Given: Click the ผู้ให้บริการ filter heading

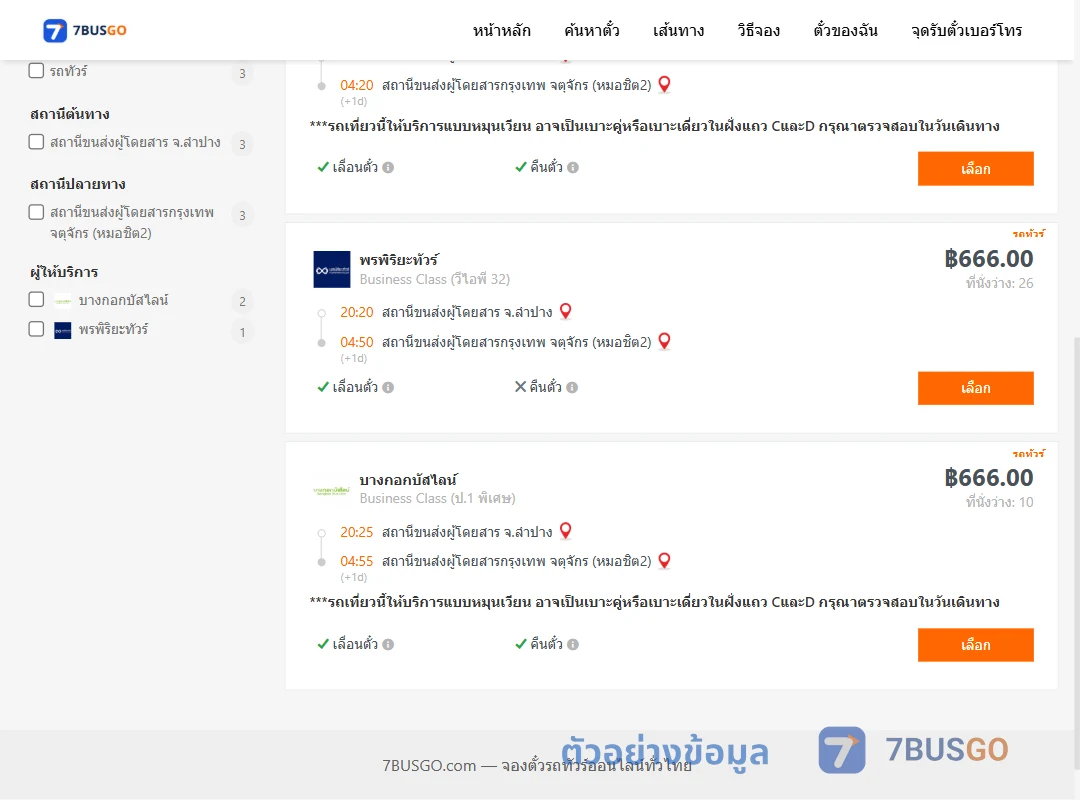Looking at the screenshot, I should pyautogui.click(x=64, y=272).
